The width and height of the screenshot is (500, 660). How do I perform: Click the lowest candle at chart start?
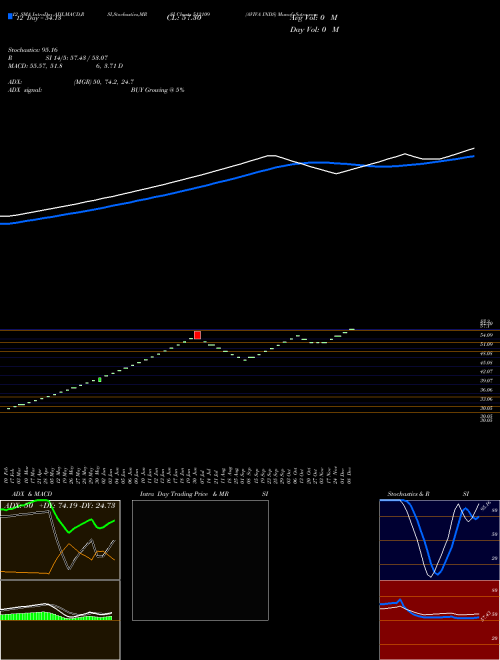pyautogui.click(x=8, y=408)
